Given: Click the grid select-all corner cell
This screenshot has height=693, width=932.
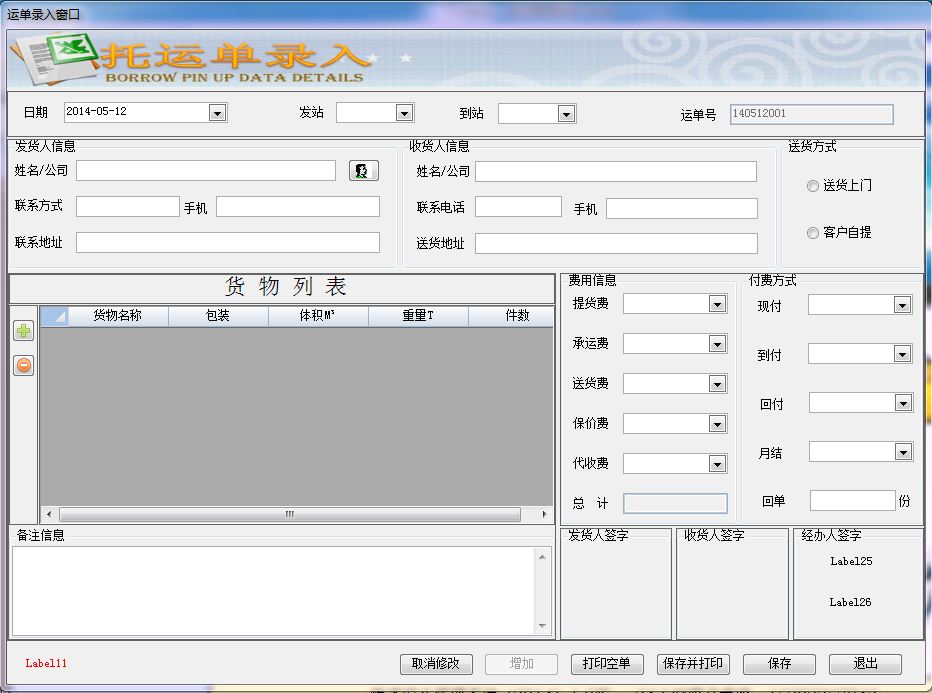Looking at the screenshot, I should click(55, 316).
